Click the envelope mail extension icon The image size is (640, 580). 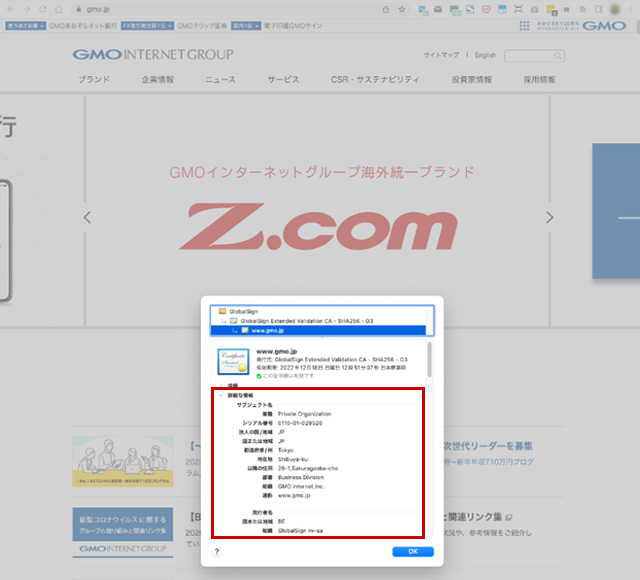point(438,9)
